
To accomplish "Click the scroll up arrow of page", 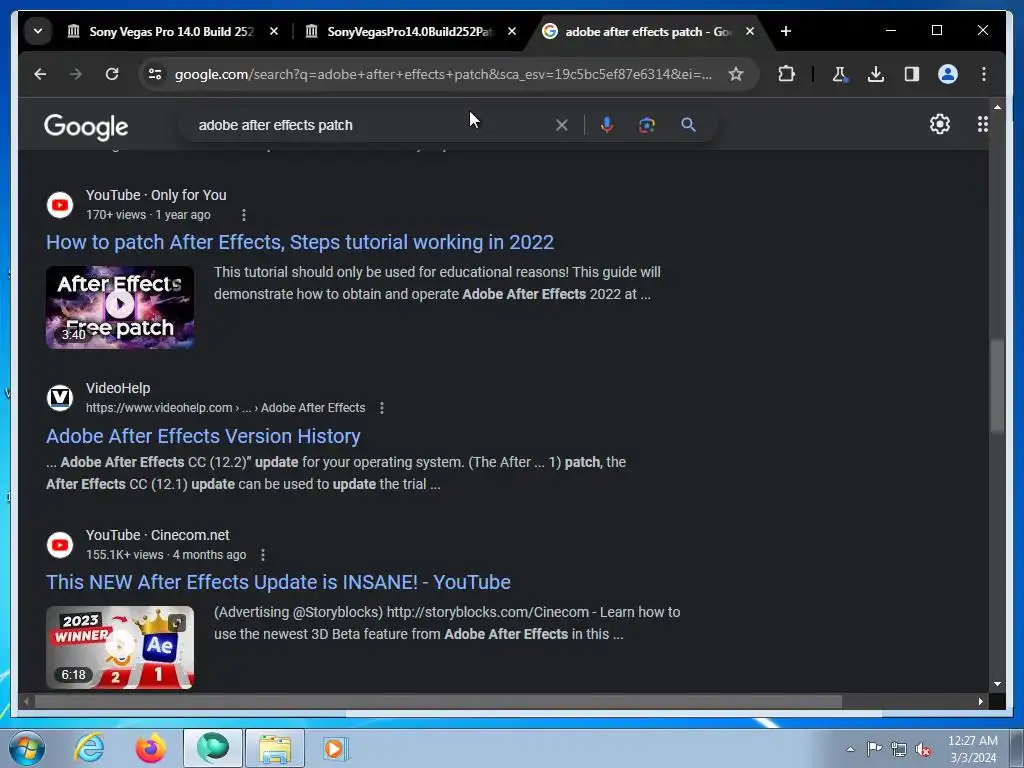I will [x=997, y=106].
